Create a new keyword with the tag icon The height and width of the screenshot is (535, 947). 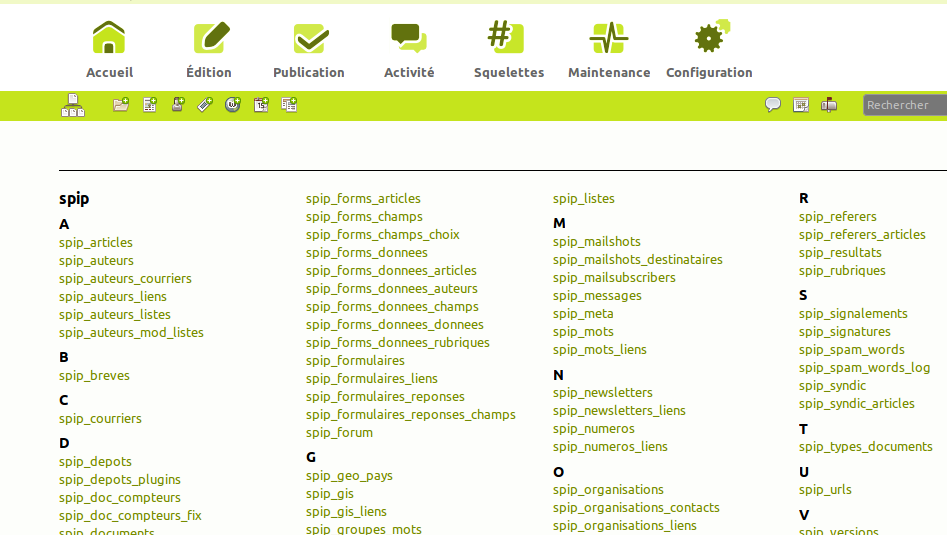coord(205,104)
